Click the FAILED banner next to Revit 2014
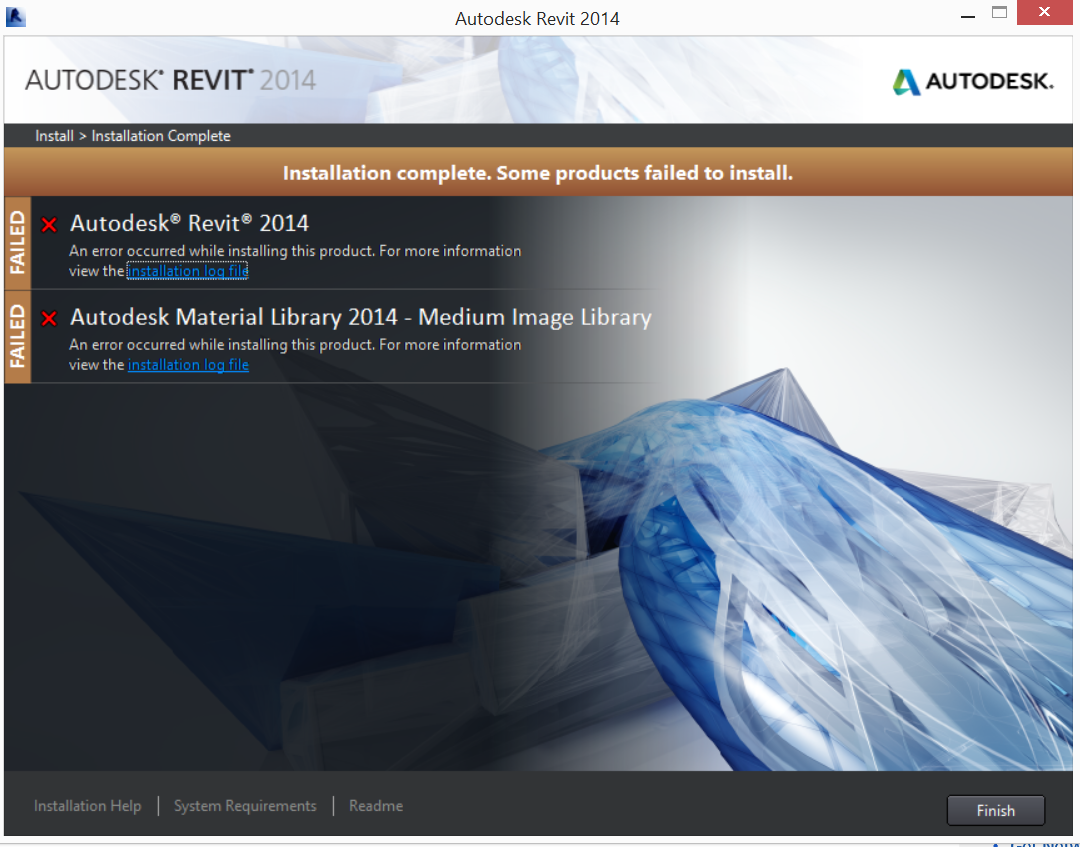The image size is (1080, 847). coord(17,242)
